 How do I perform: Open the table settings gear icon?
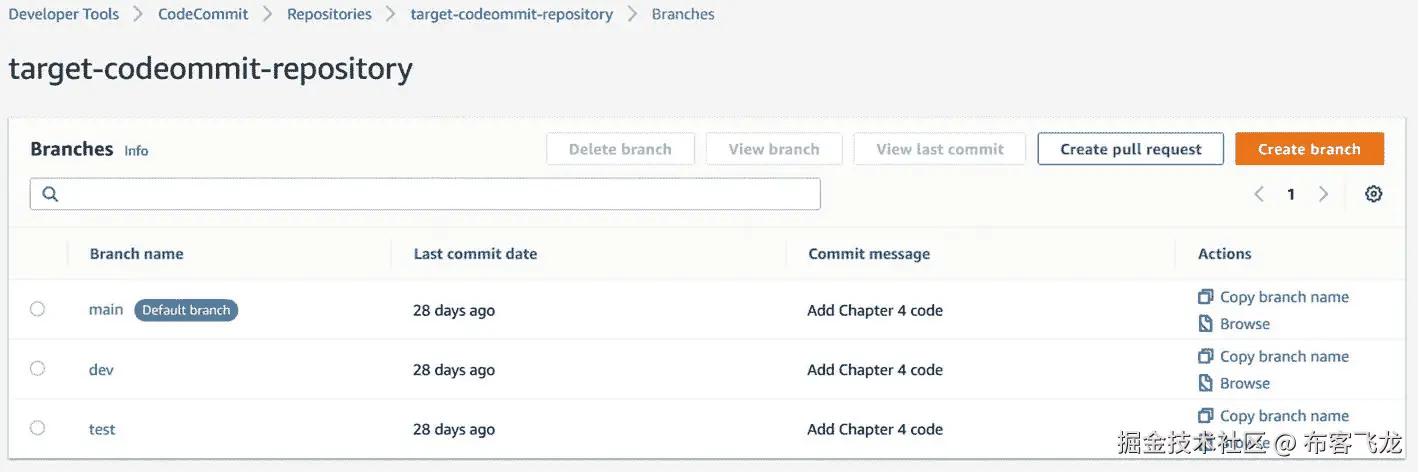[1374, 194]
